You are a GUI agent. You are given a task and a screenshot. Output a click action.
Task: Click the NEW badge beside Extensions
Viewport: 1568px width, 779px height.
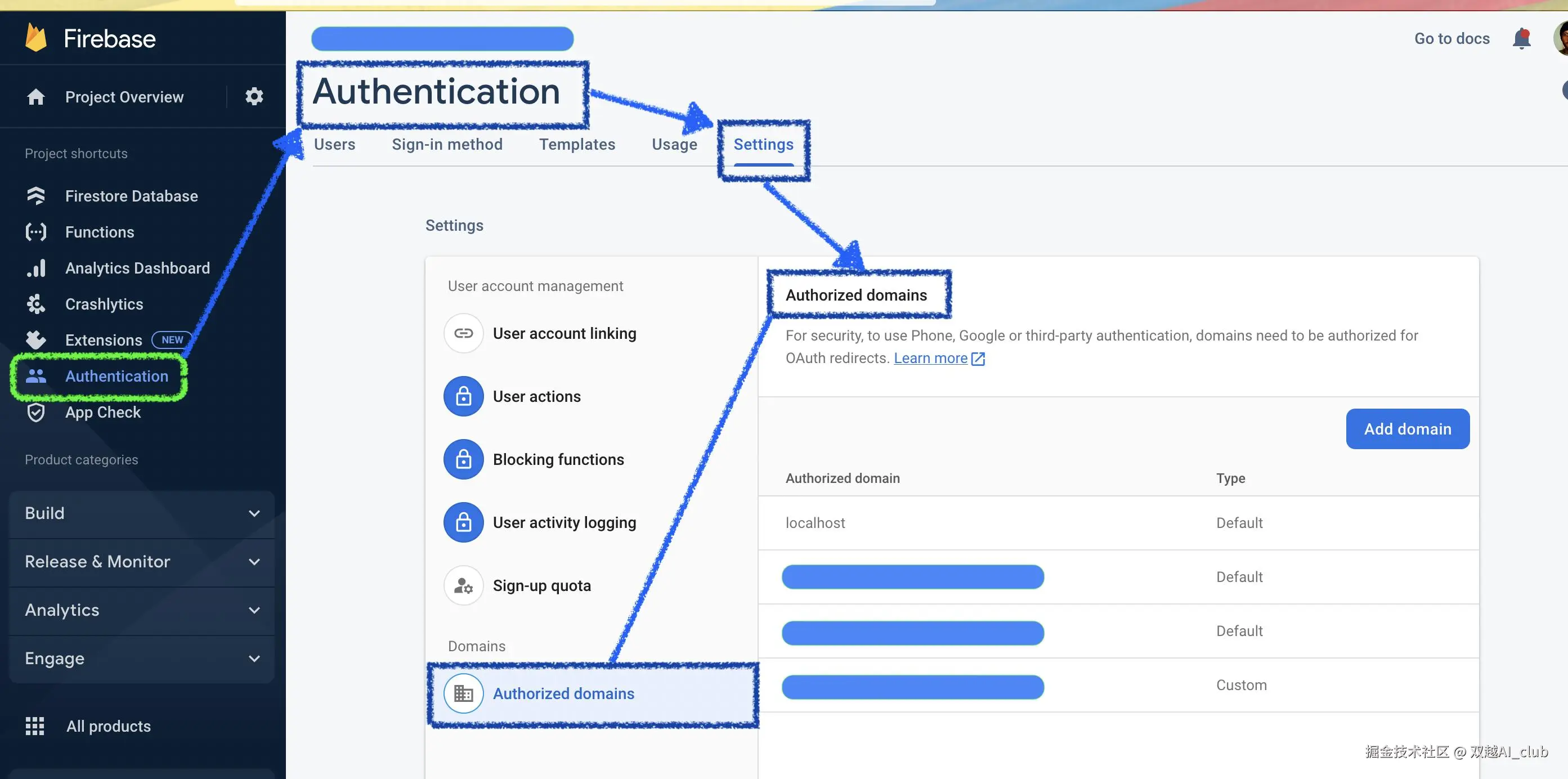(x=172, y=339)
